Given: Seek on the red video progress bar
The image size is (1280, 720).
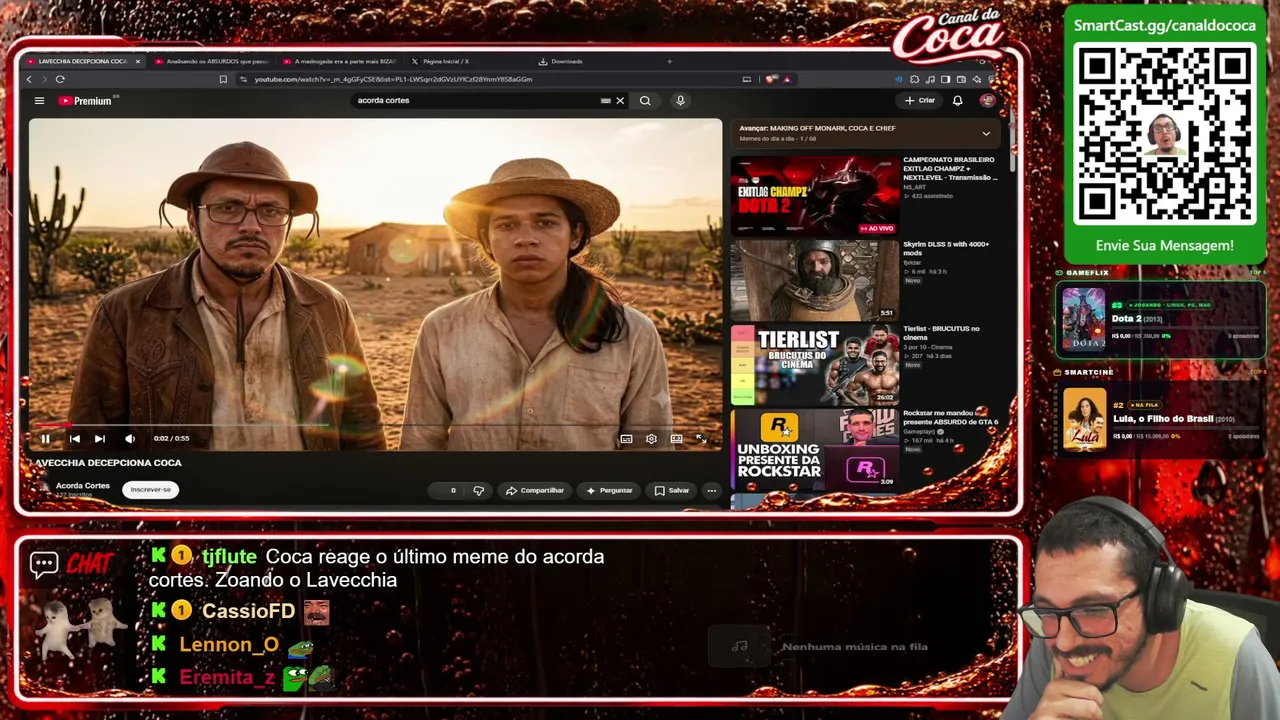Looking at the screenshot, I should tap(375, 425).
